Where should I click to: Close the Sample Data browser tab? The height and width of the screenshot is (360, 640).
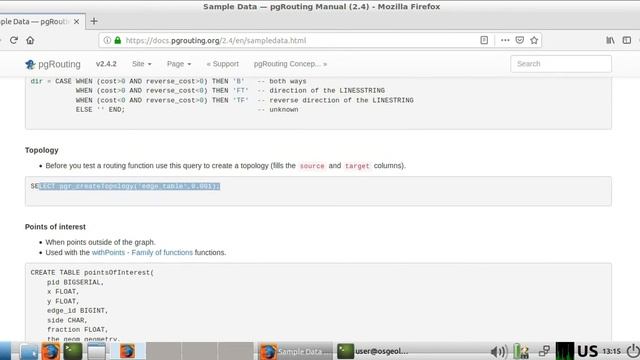tap(76, 22)
